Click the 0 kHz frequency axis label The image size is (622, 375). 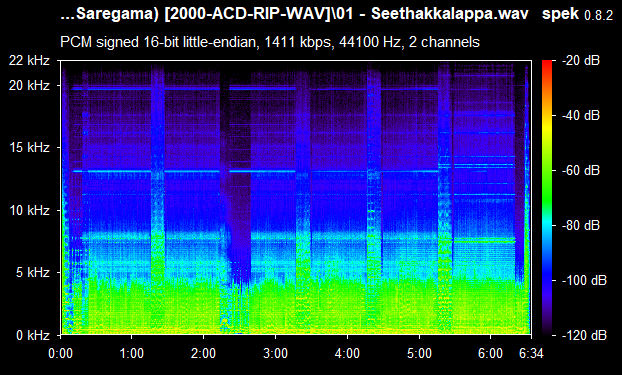coord(33,335)
